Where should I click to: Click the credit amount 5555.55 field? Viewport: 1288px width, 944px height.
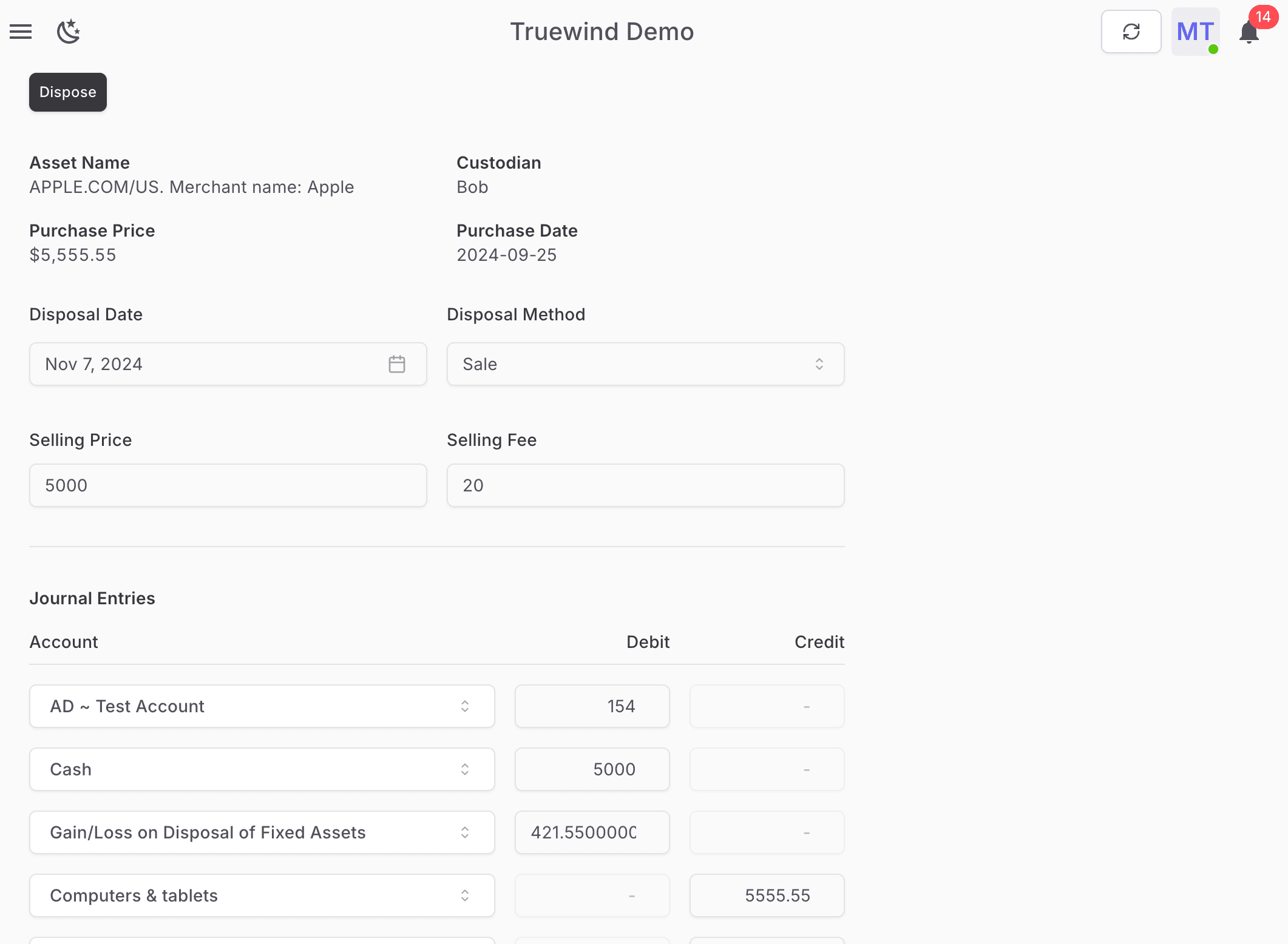click(767, 895)
